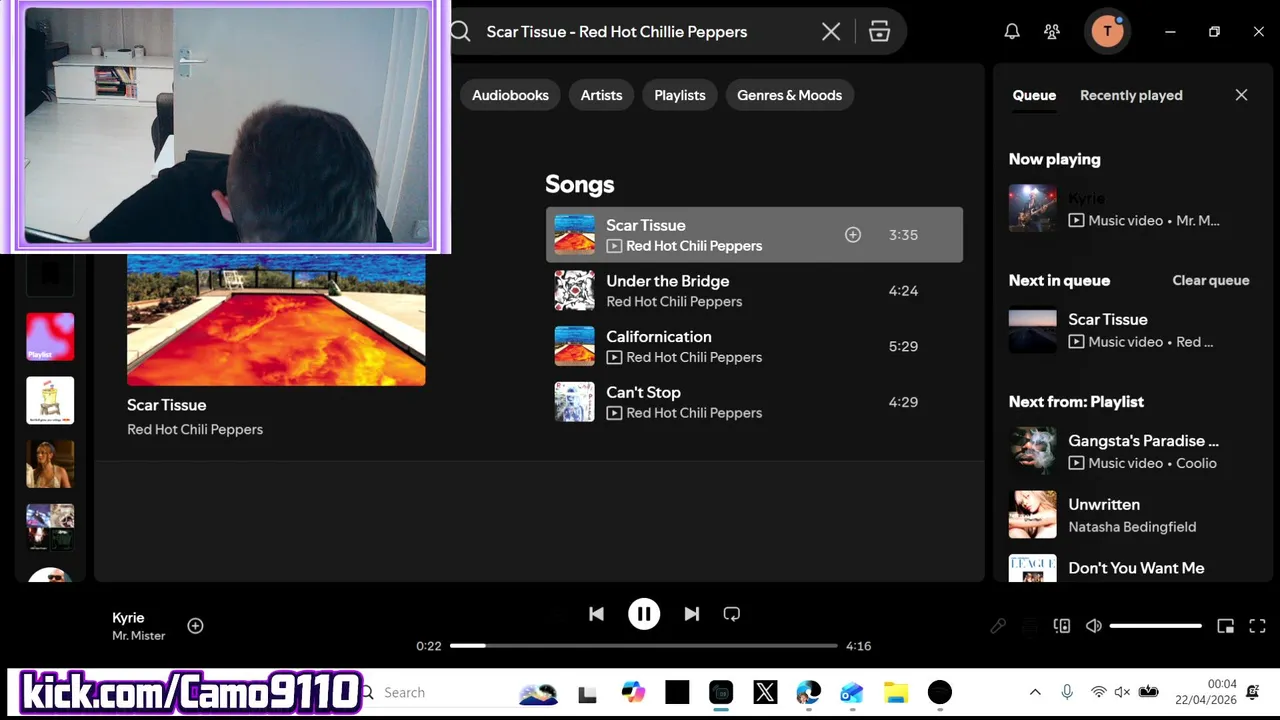This screenshot has width=1280, height=720.
Task: Filter results by Artists
Action: tap(602, 95)
